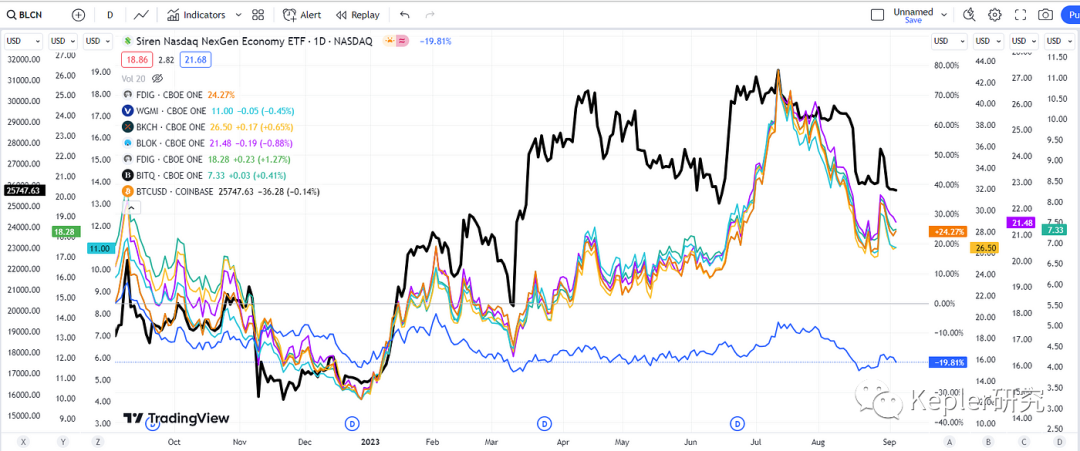Start bar Replay mode
Viewport: 1080px width, 451px height.
tap(357, 14)
